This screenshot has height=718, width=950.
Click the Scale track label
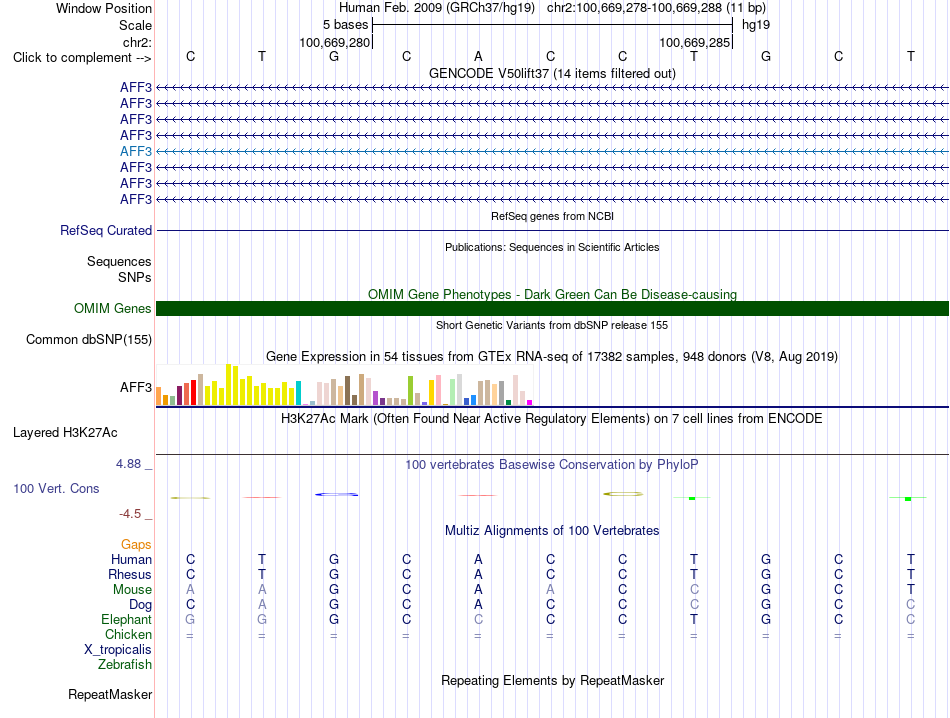pyautogui.click(x=135, y=25)
